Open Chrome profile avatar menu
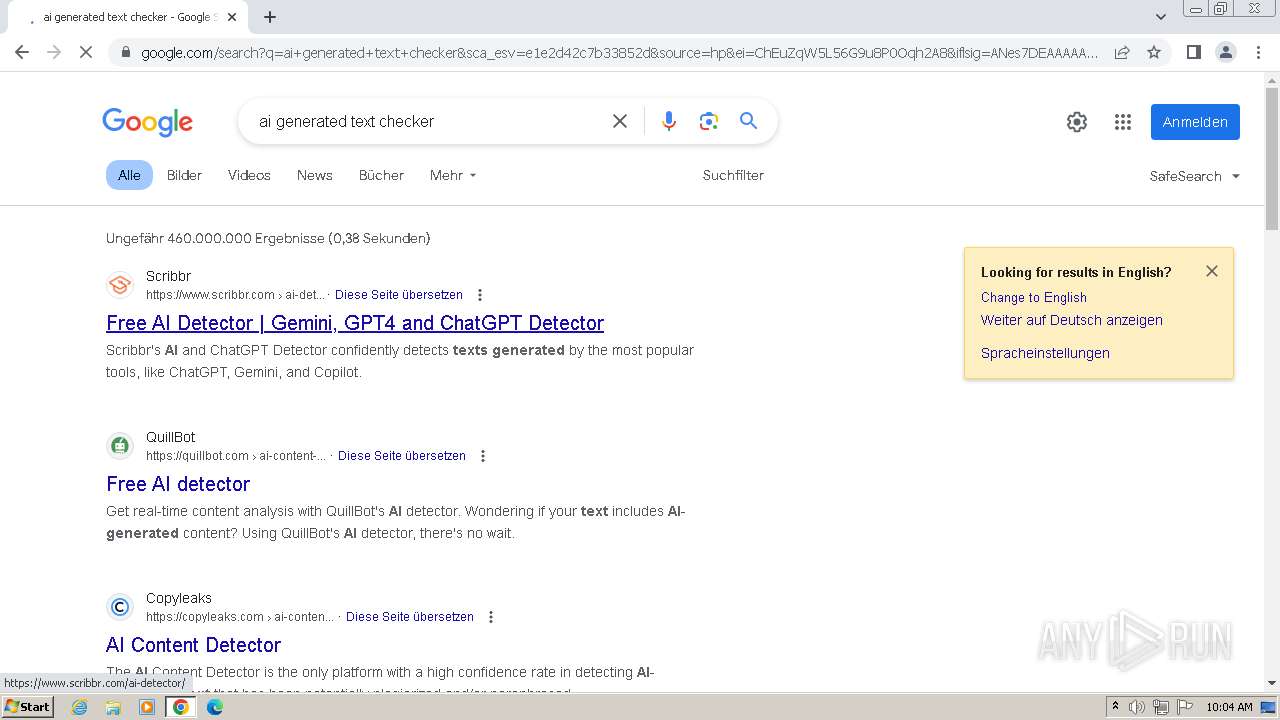The image size is (1280, 720). tap(1225, 52)
